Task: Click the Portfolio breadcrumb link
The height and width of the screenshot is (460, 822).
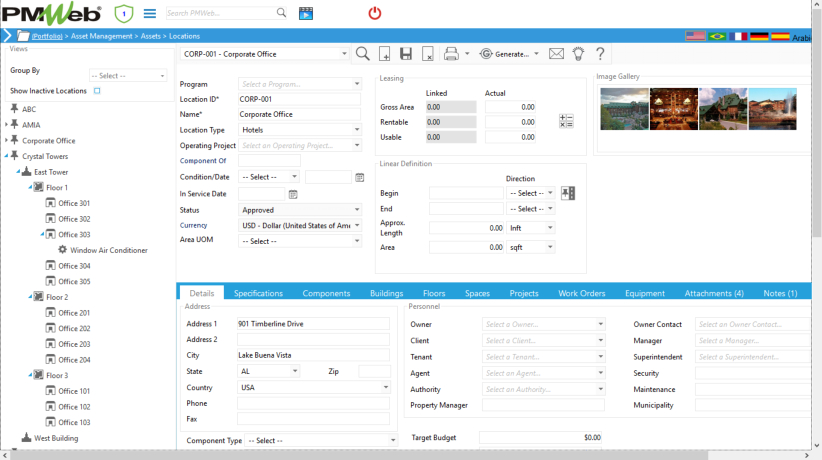Action: 47,36
